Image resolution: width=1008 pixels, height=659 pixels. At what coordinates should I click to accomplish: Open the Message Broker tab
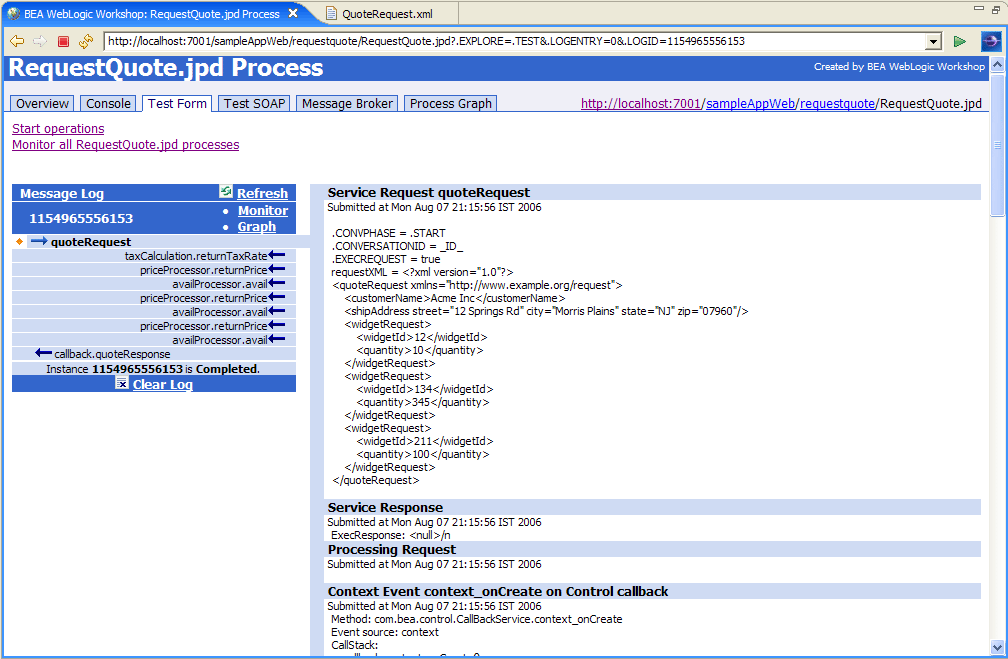coord(347,104)
